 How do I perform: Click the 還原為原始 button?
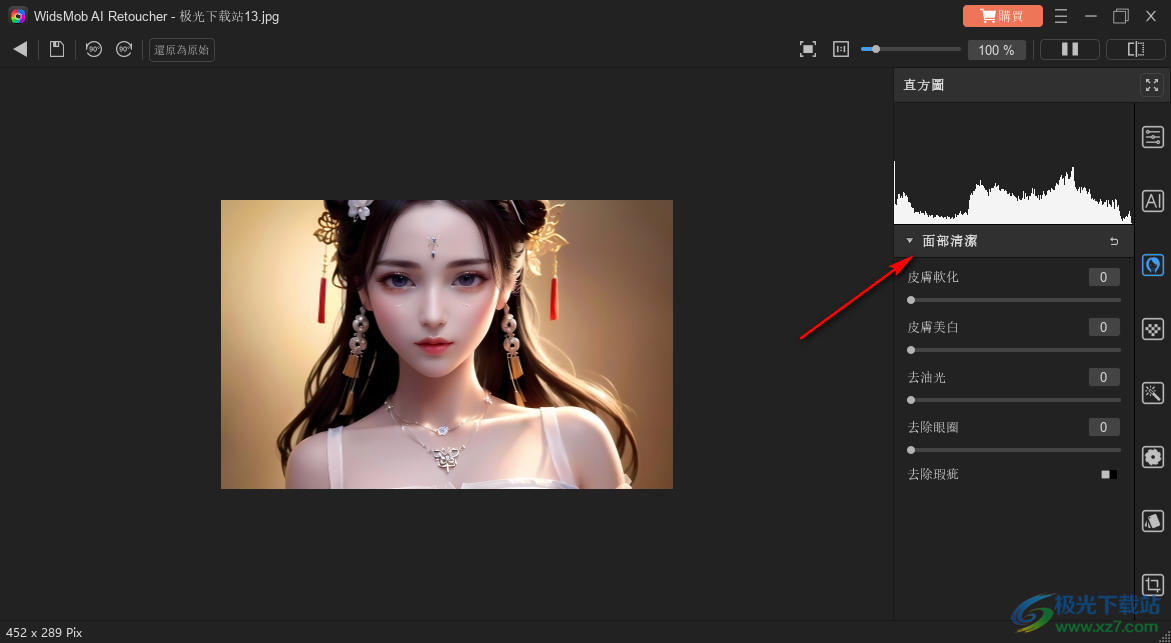click(181, 50)
